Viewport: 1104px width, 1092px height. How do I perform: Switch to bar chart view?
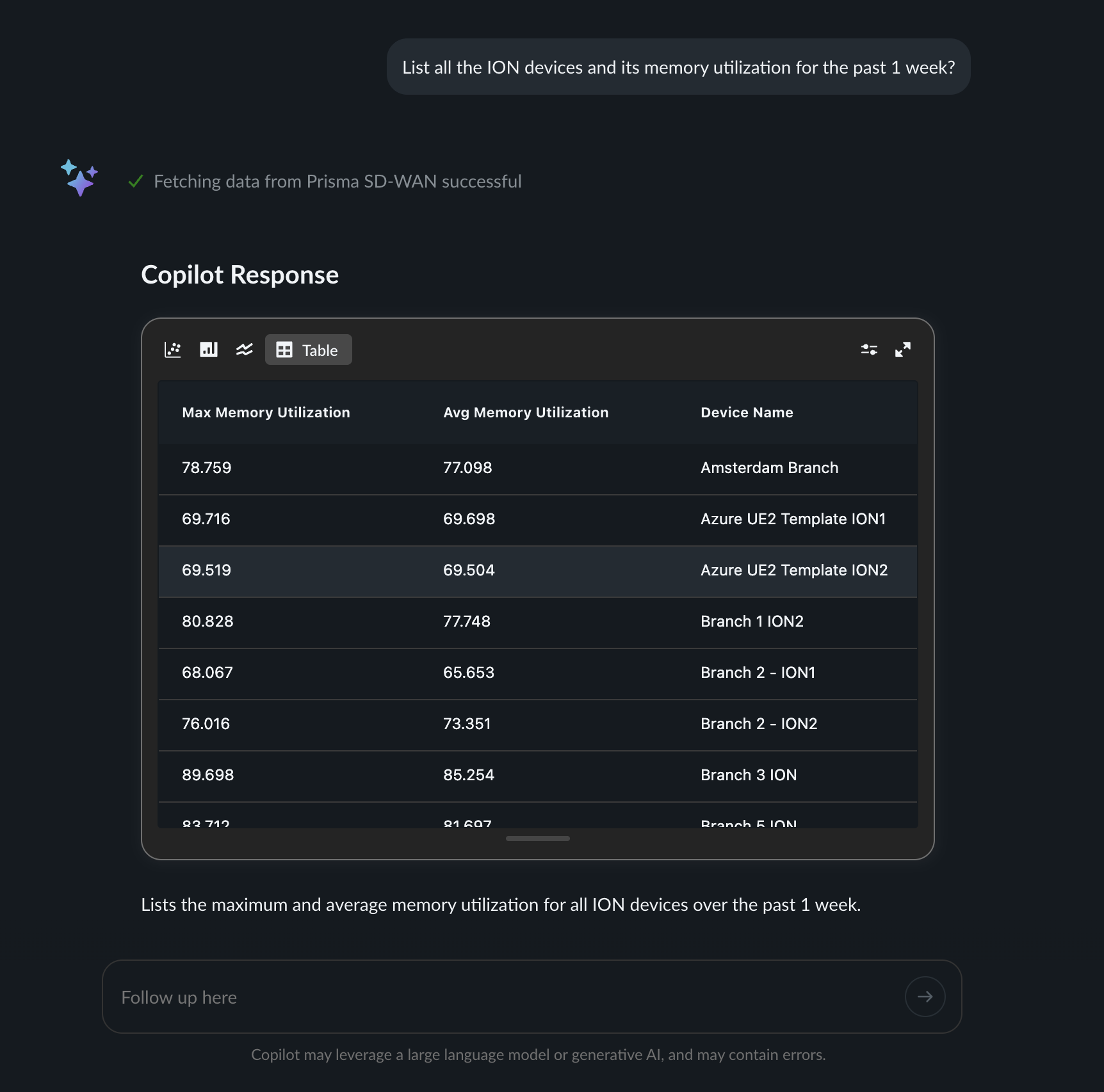(x=209, y=349)
